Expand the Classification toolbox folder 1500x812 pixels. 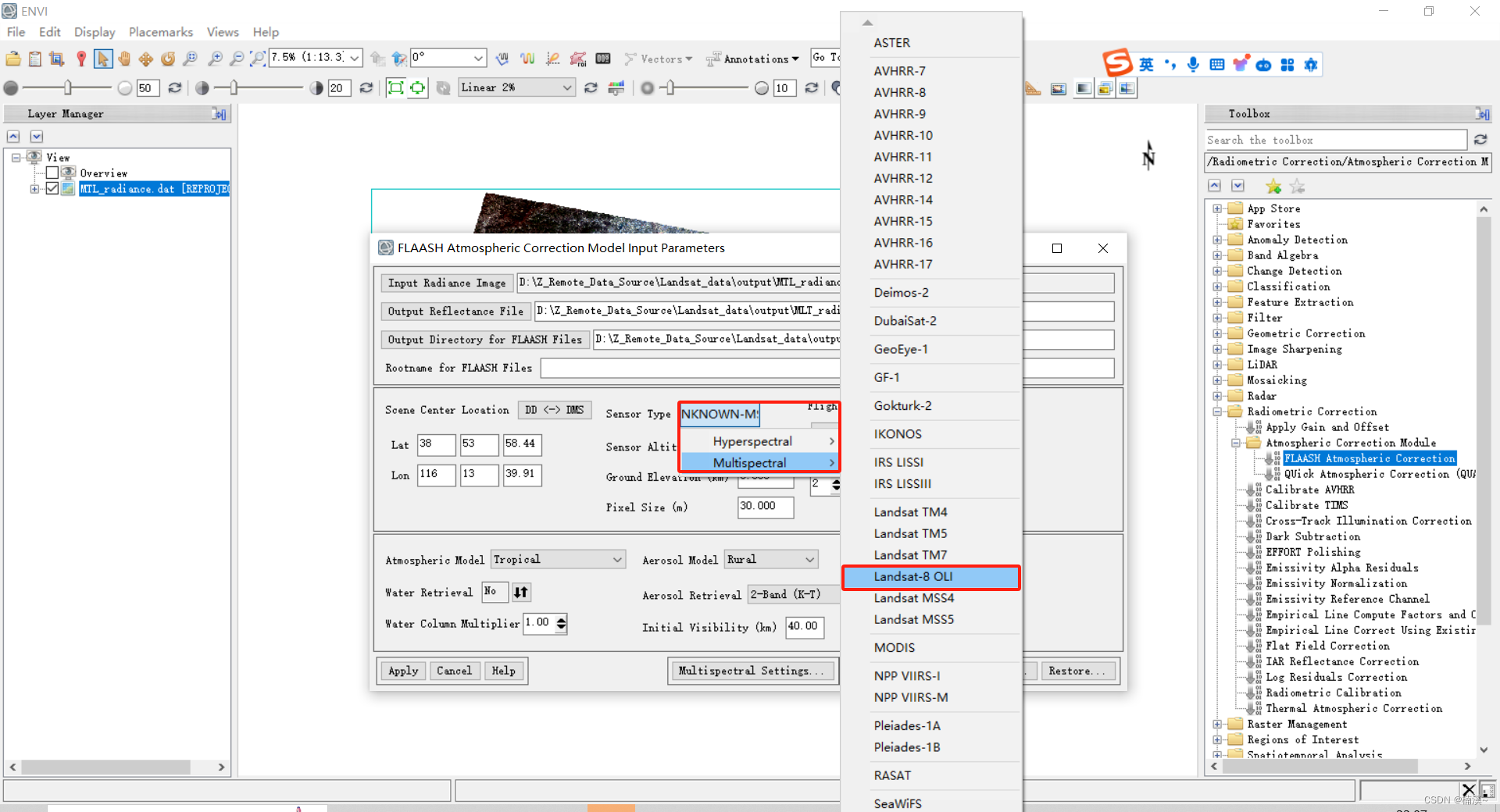pyautogui.click(x=1217, y=287)
